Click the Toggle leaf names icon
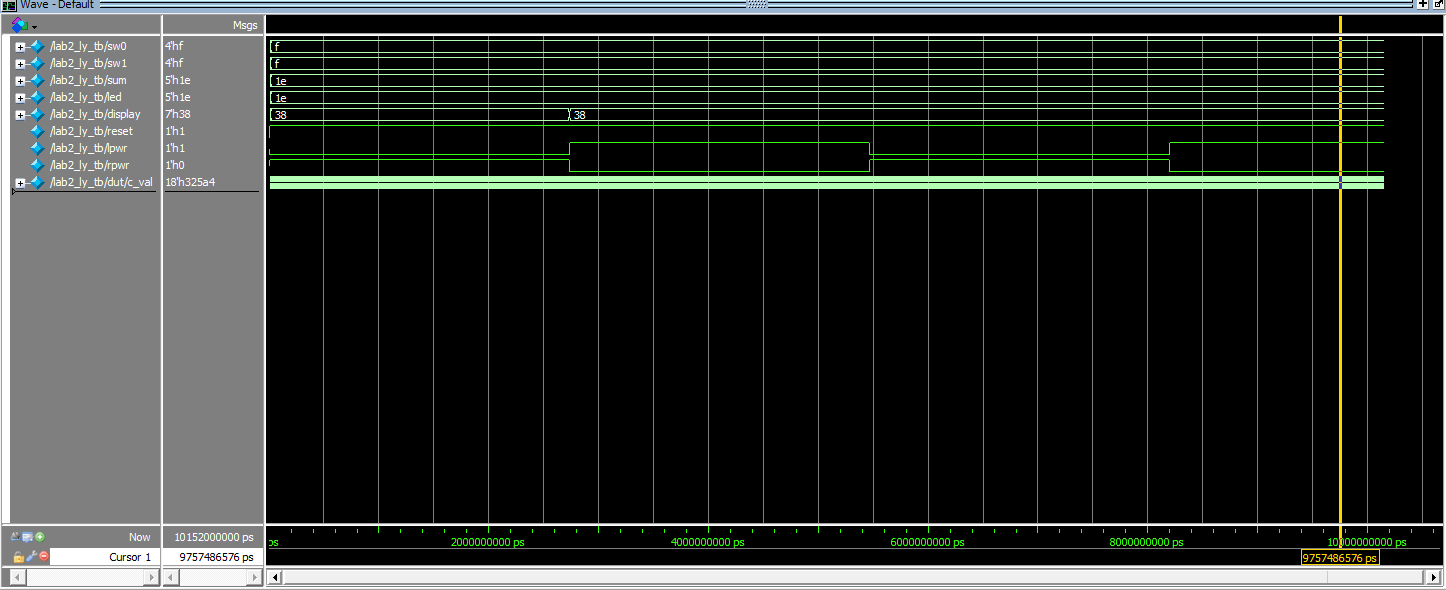 point(16,537)
